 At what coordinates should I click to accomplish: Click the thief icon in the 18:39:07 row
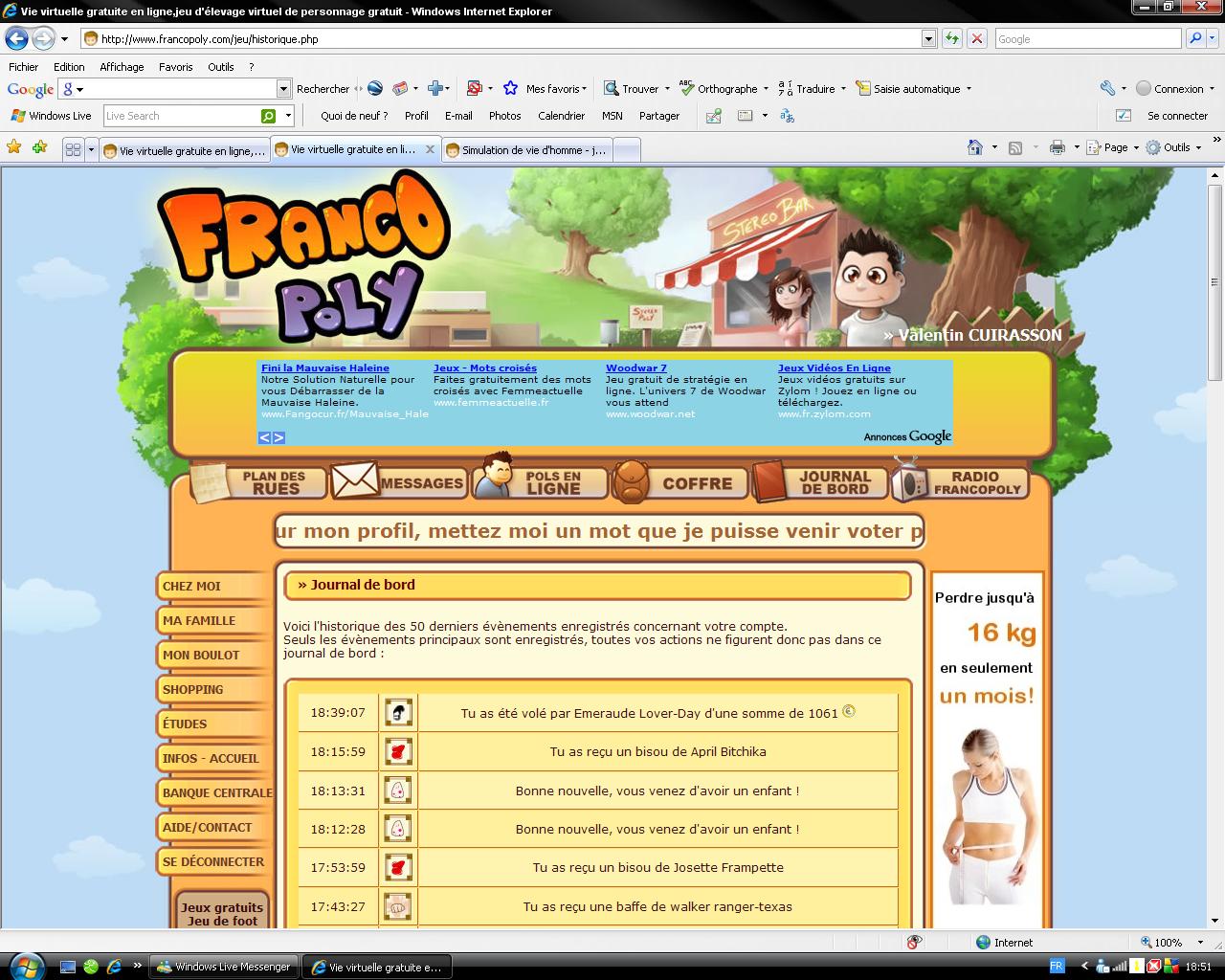tap(398, 712)
